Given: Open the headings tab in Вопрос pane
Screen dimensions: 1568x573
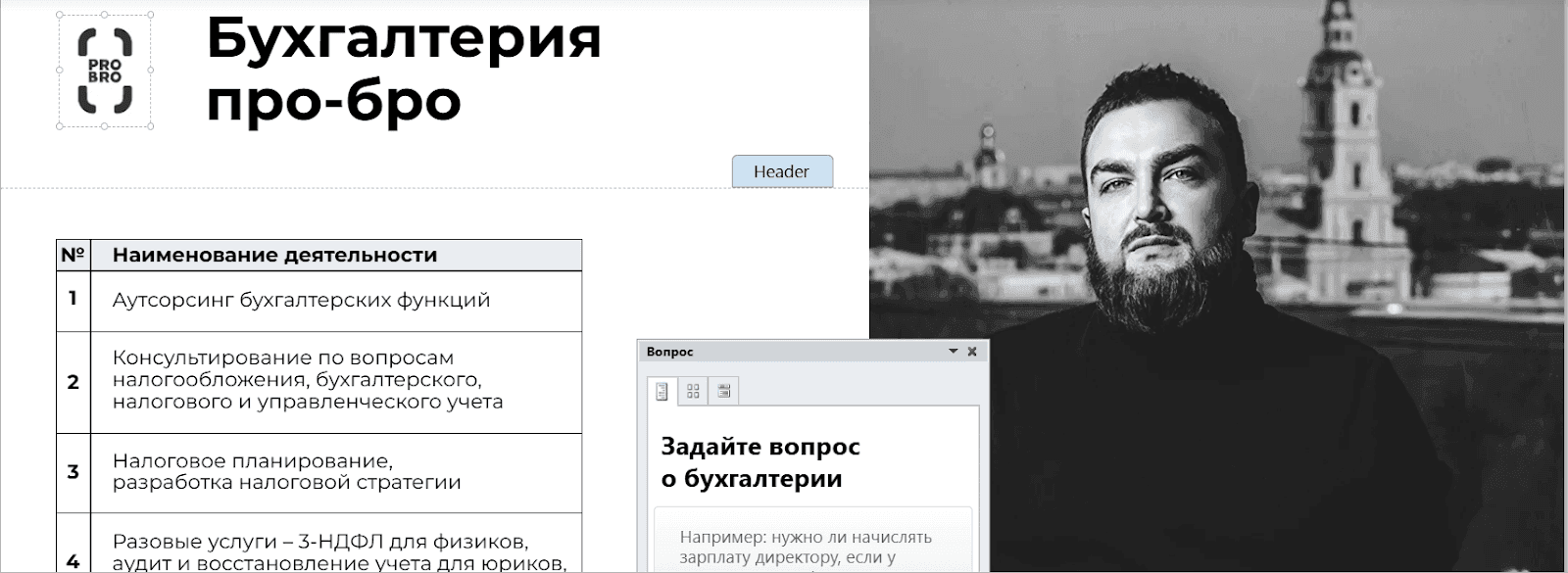Looking at the screenshot, I should (662, 392).
